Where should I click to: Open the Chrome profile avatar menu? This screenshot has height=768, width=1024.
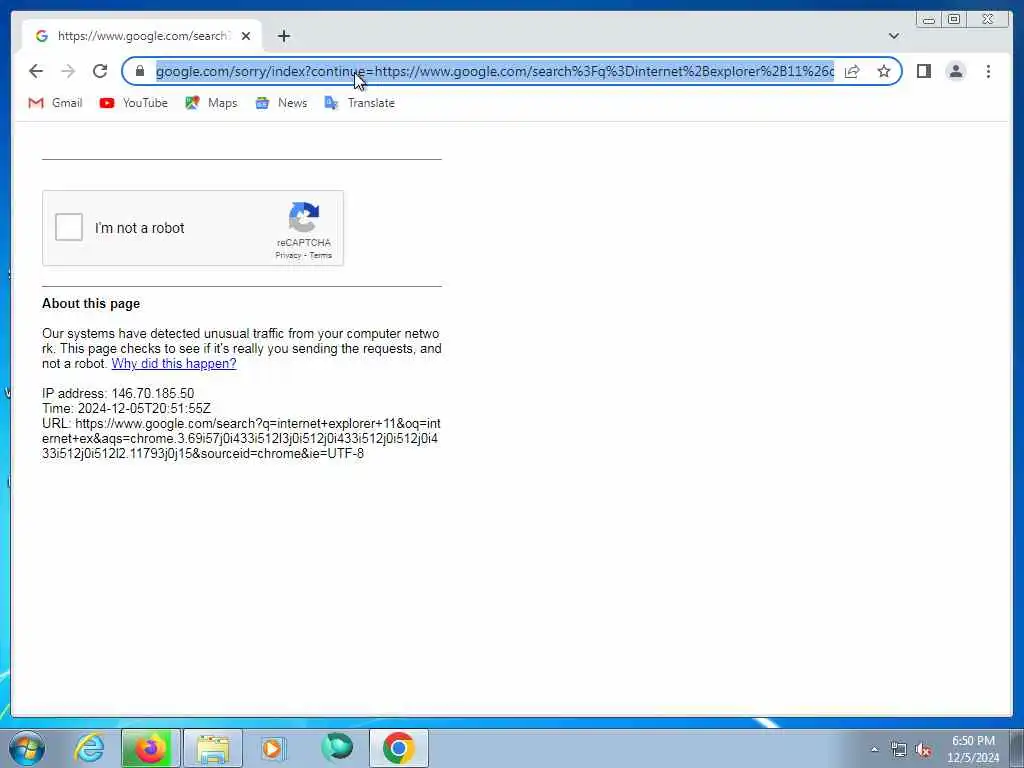tap(955, 71)
